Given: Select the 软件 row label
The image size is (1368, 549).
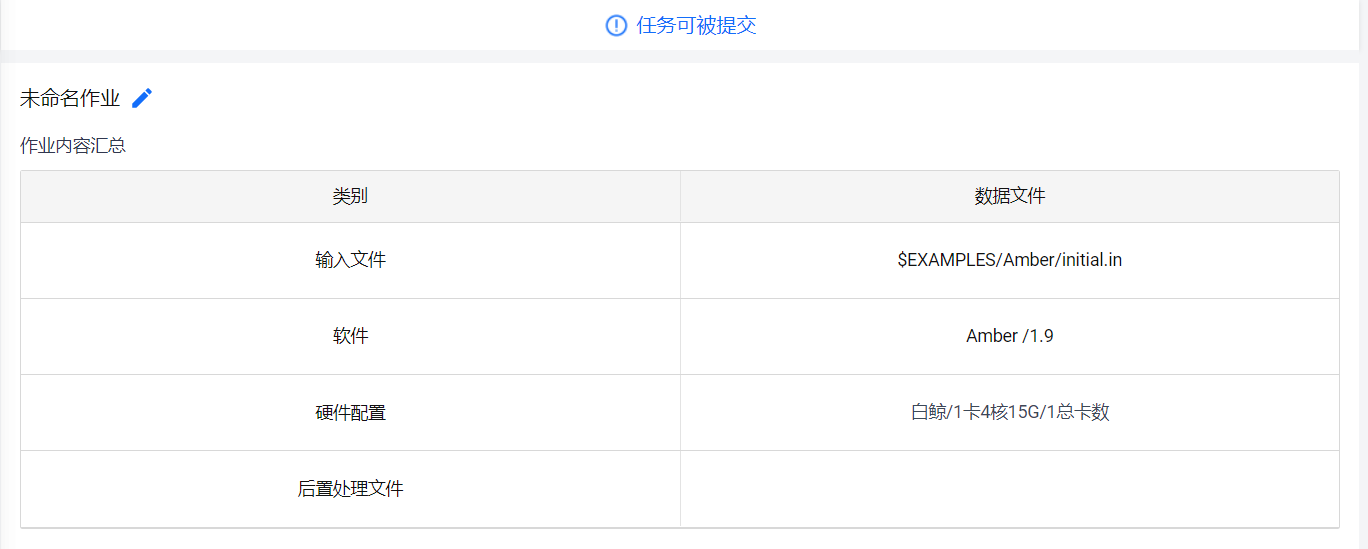Looking at the screenshot, I should (350, 336).
